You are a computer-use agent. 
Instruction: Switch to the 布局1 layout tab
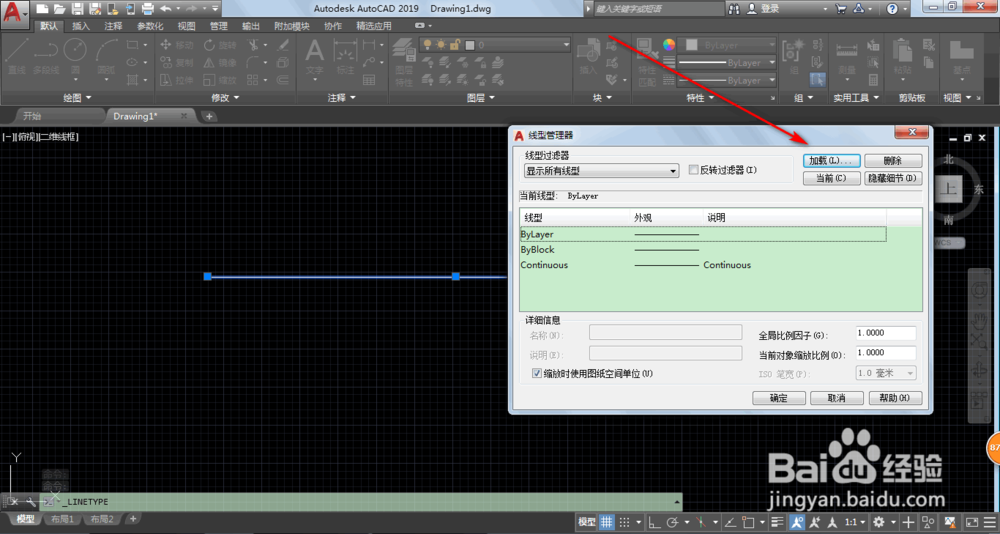(x=62, y=519)
